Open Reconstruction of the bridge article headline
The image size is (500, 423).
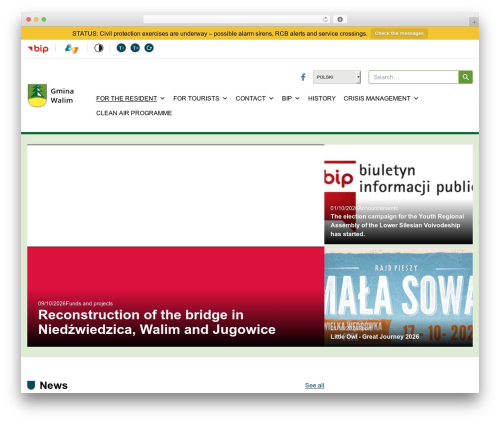point(157,322)
